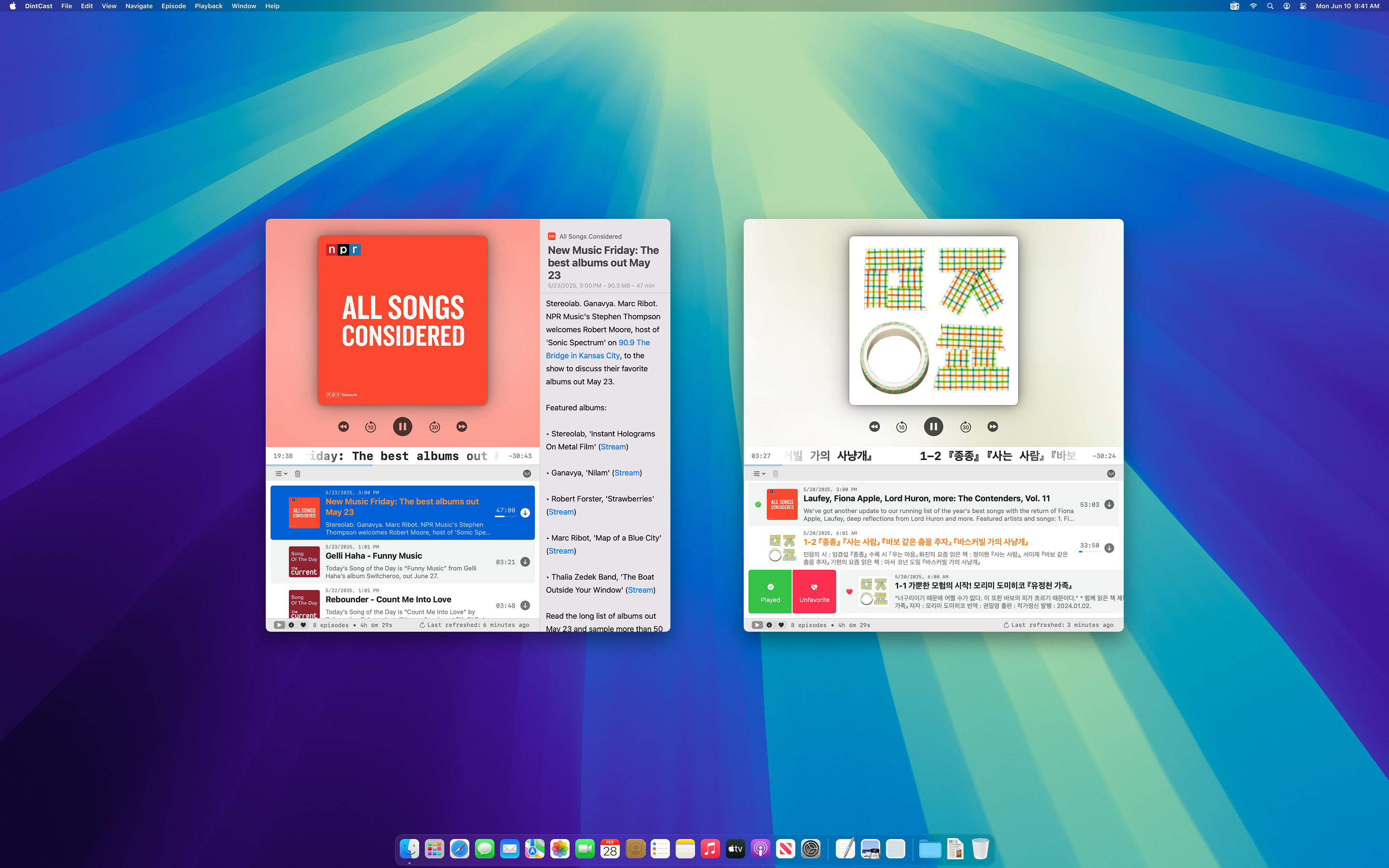Pause playback in All Songs Considered window
Image resolution: width=1389 pixels, height=868 pixels.
point(402,427)
